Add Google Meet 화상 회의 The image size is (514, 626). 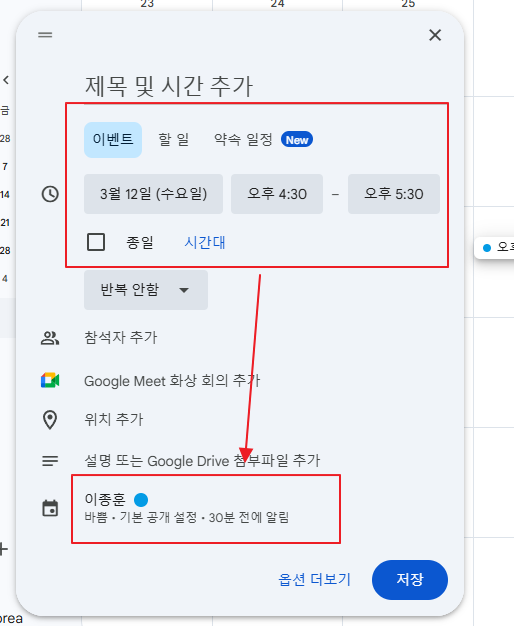point(172,380)
